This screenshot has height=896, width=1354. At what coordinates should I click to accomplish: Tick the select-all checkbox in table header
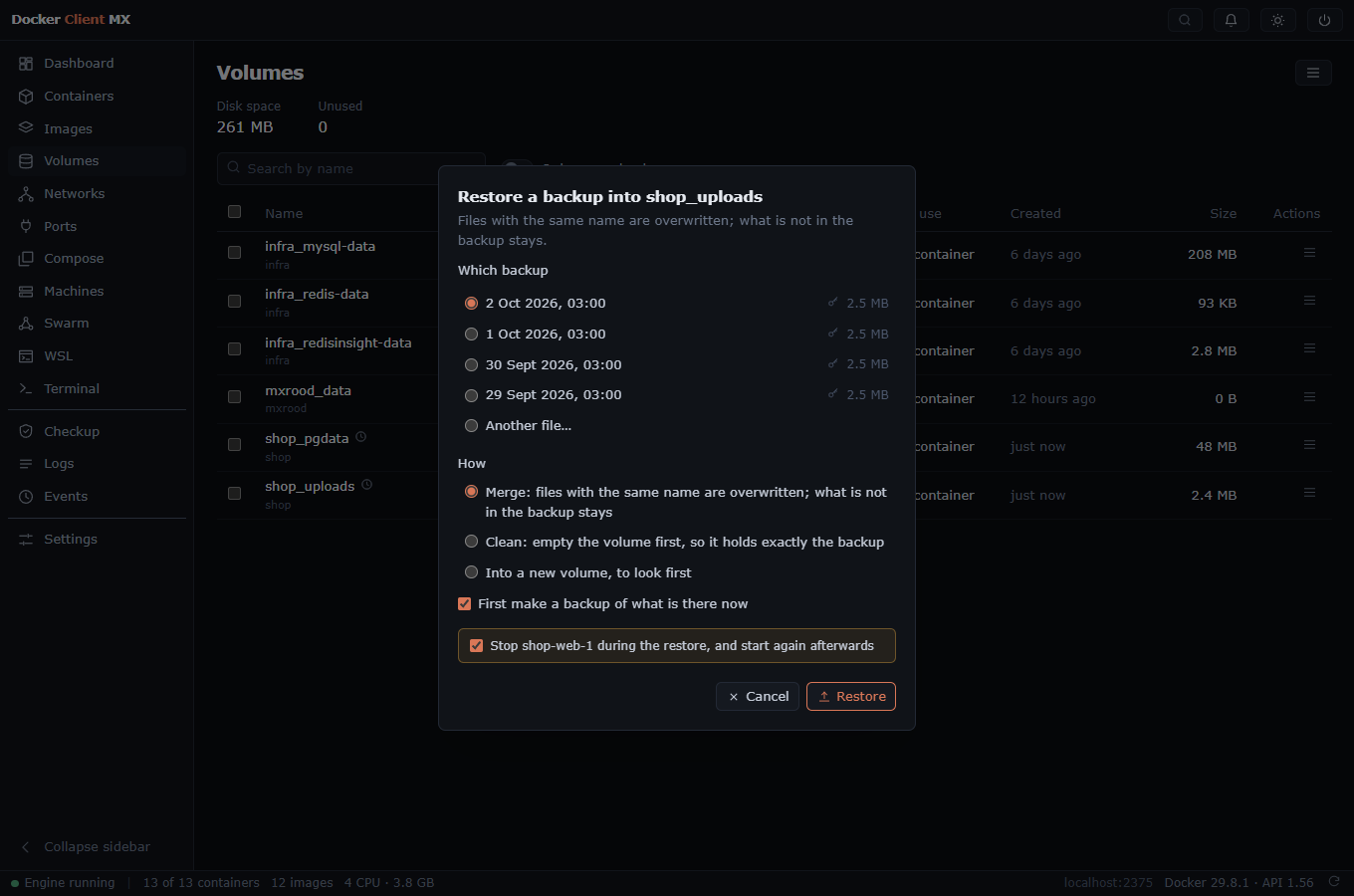(x=234, y=212)
